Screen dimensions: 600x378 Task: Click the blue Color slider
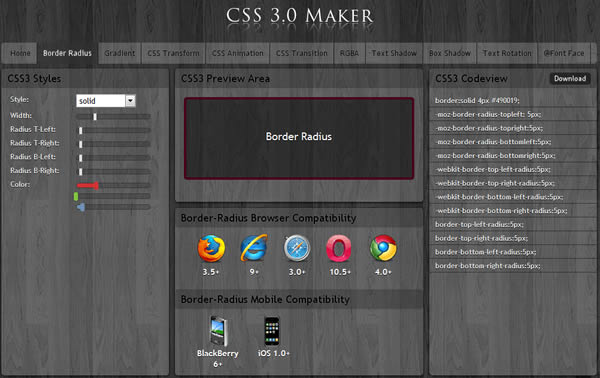(x=113, y=207)
